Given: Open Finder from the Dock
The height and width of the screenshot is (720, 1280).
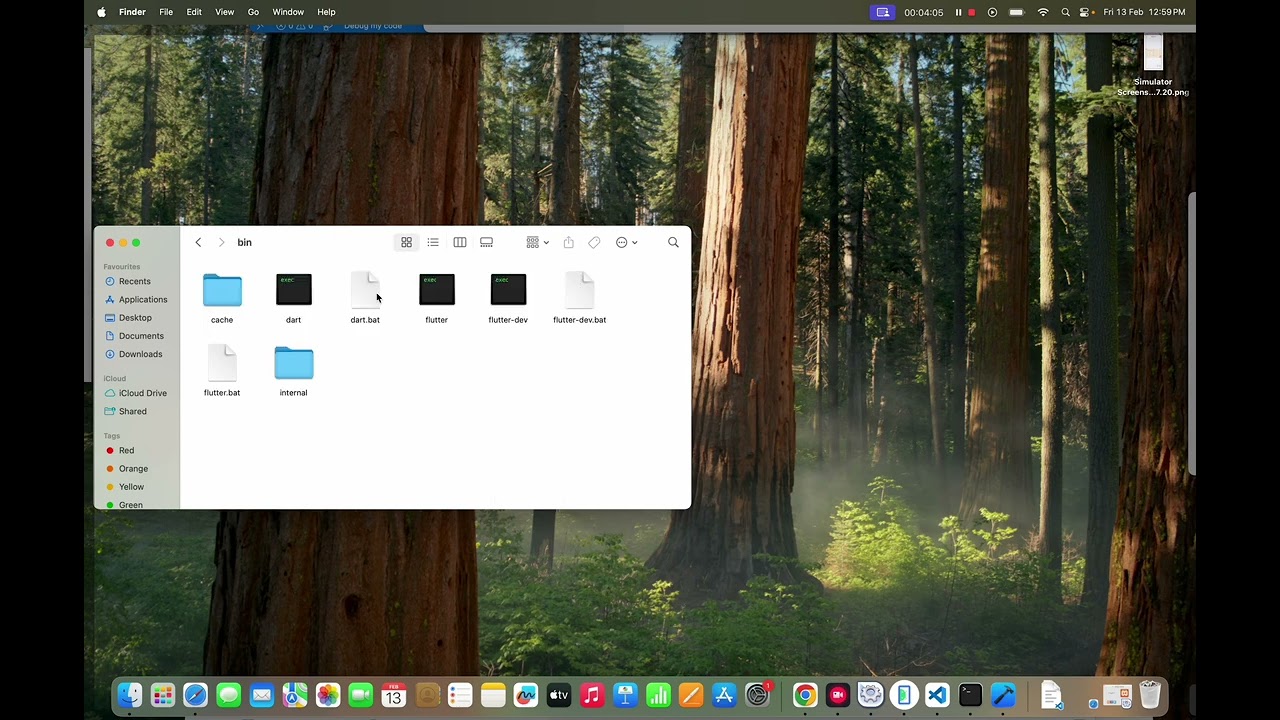Looking at the screenshot, I should tap(130, 695).
